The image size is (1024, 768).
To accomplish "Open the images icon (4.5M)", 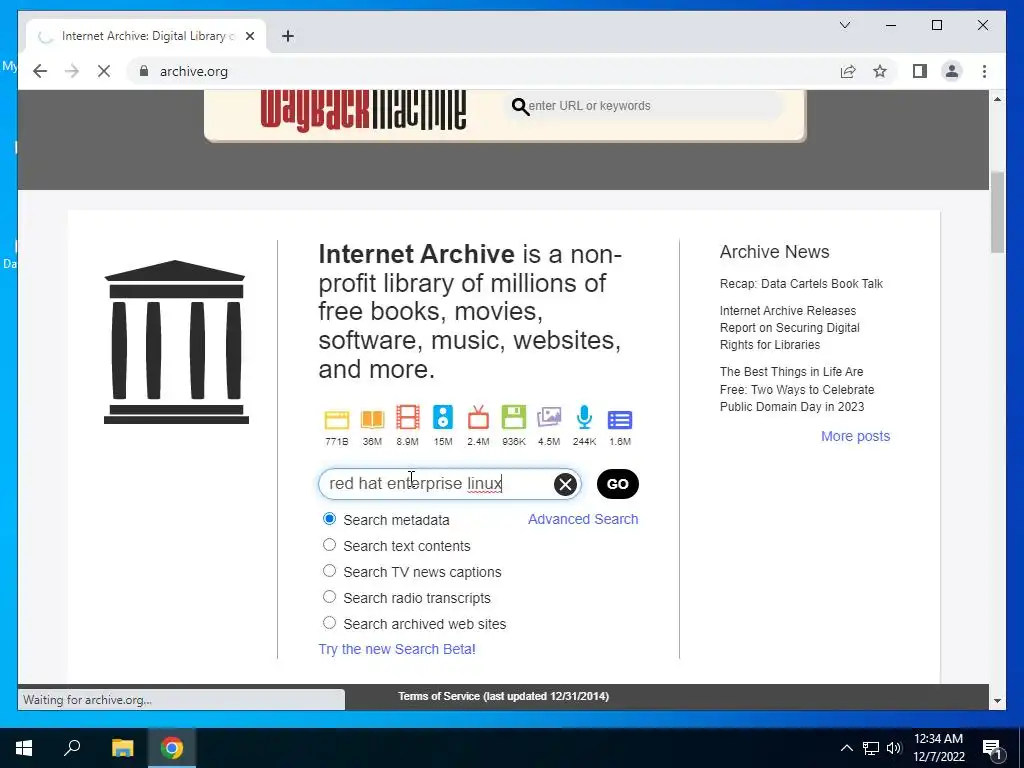I will tap(549, 418).
